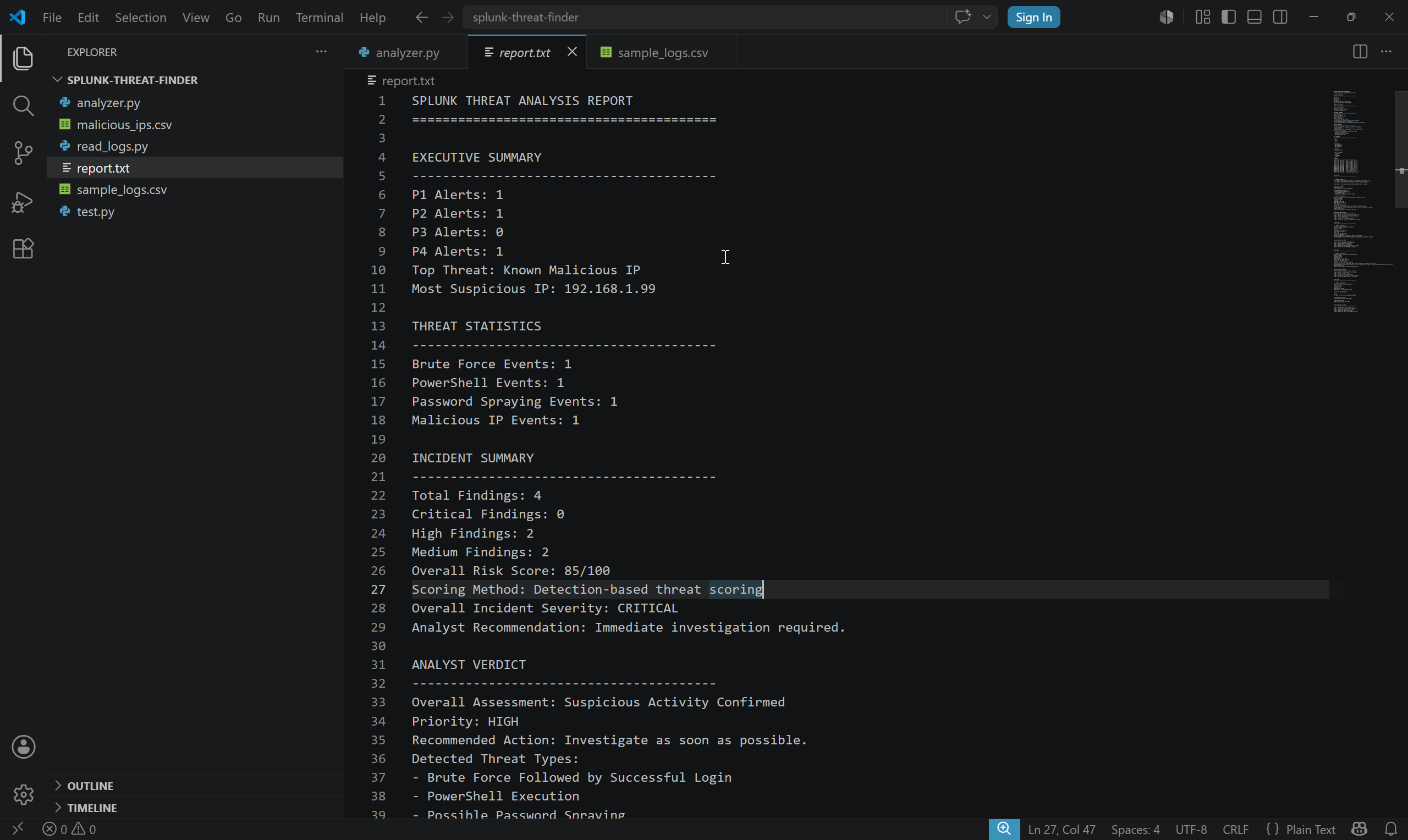Go back with the left arrow
The image size is (1408, 840).
[x=421, y=18]
